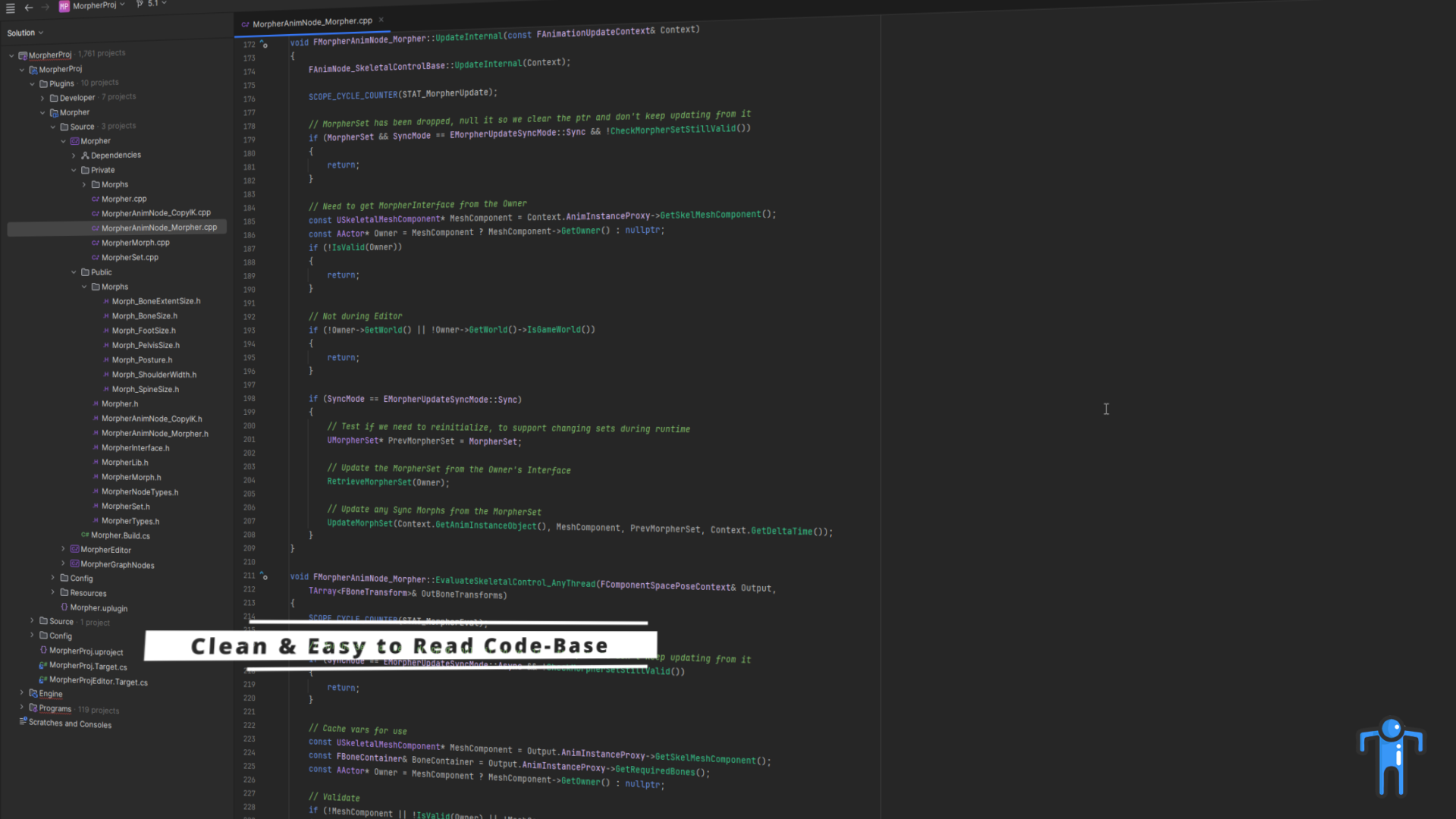The height and width of the screenshot is (819, 1456).
Task: Click override gutter icon at line 211
Action: pos(264,576)
